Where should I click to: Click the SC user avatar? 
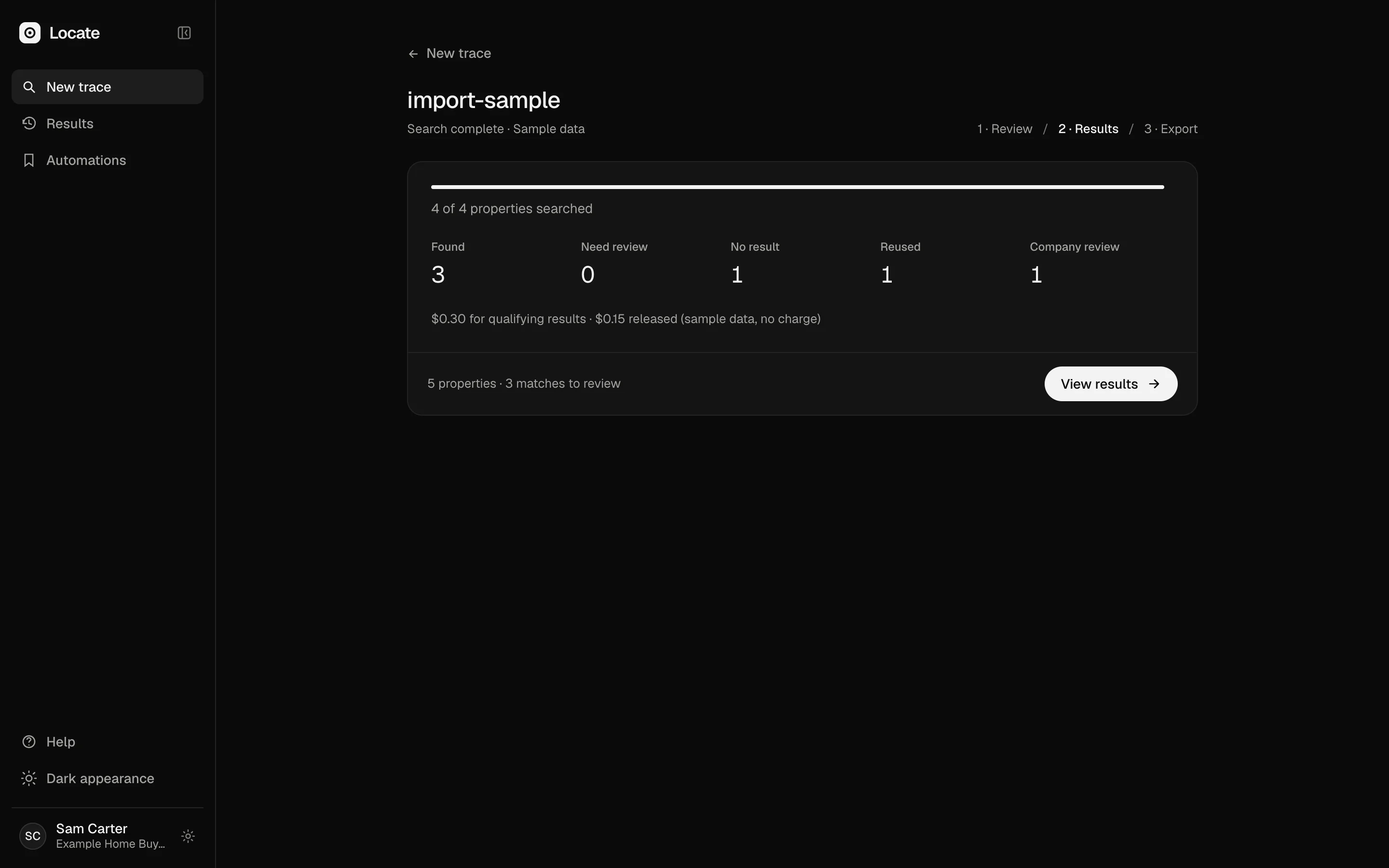point(33,836)
